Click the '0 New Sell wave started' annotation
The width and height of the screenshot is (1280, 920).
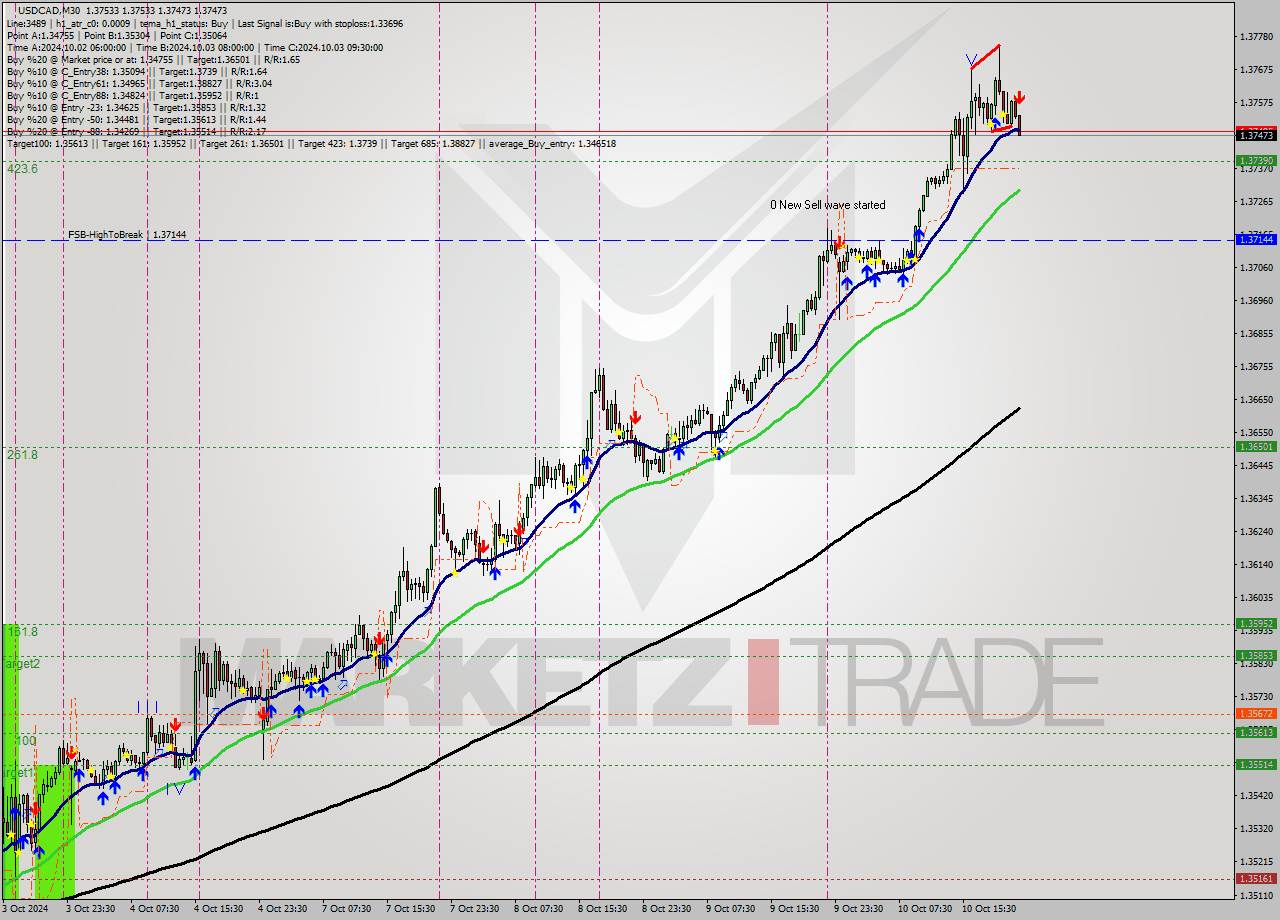coord(827,205)
